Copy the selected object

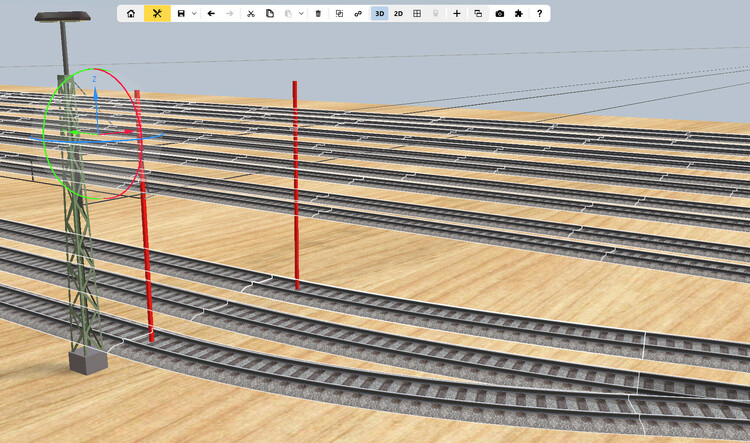click(270, 13)
